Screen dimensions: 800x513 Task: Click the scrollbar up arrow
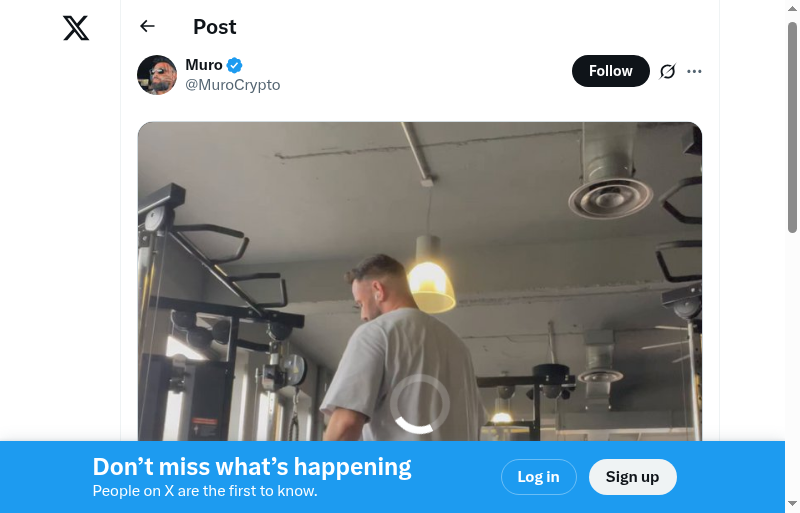tap(792, 9)
